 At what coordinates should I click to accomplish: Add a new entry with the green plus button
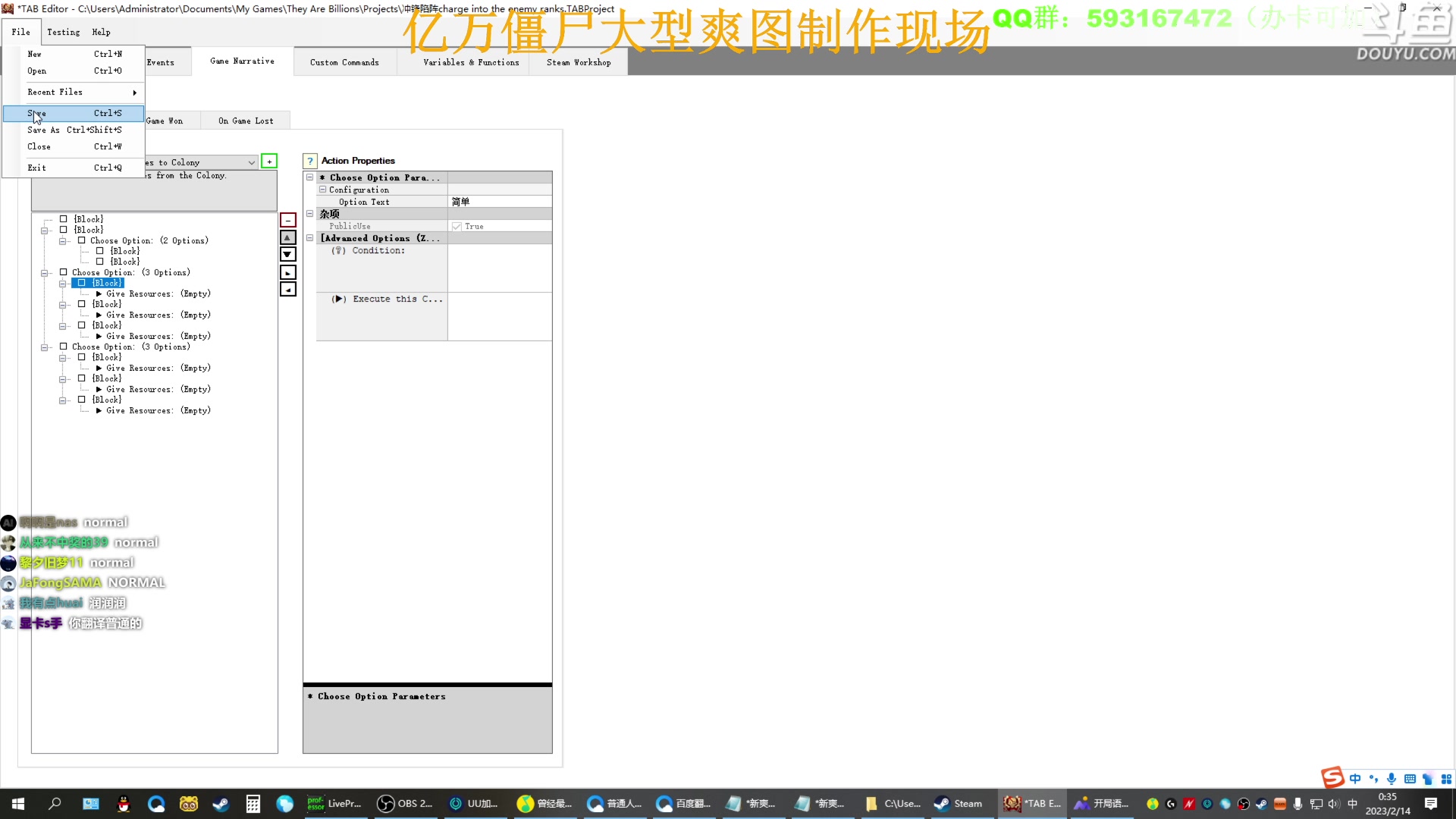coord(269,161)
